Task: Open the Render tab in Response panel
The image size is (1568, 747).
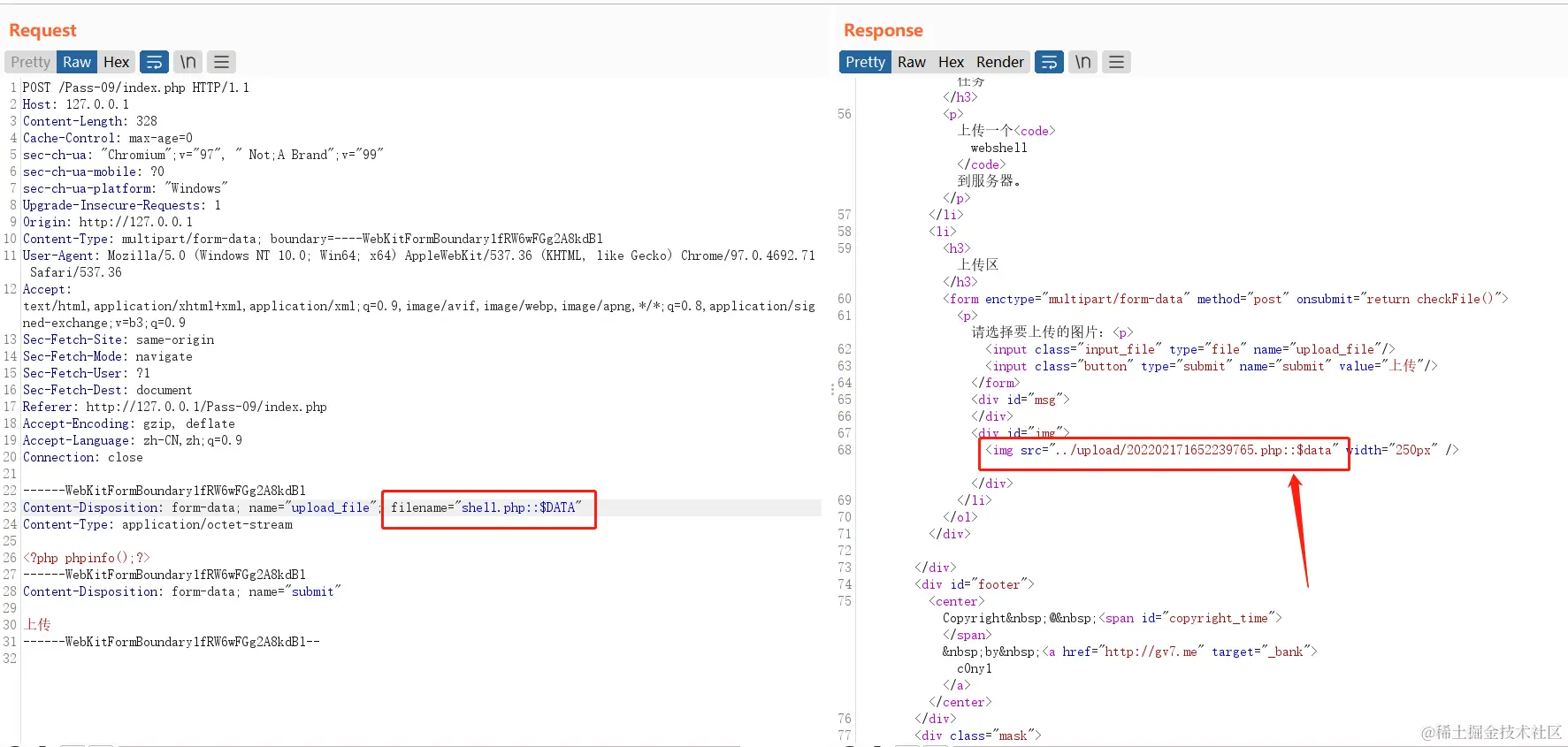Action: [1000, 62]
